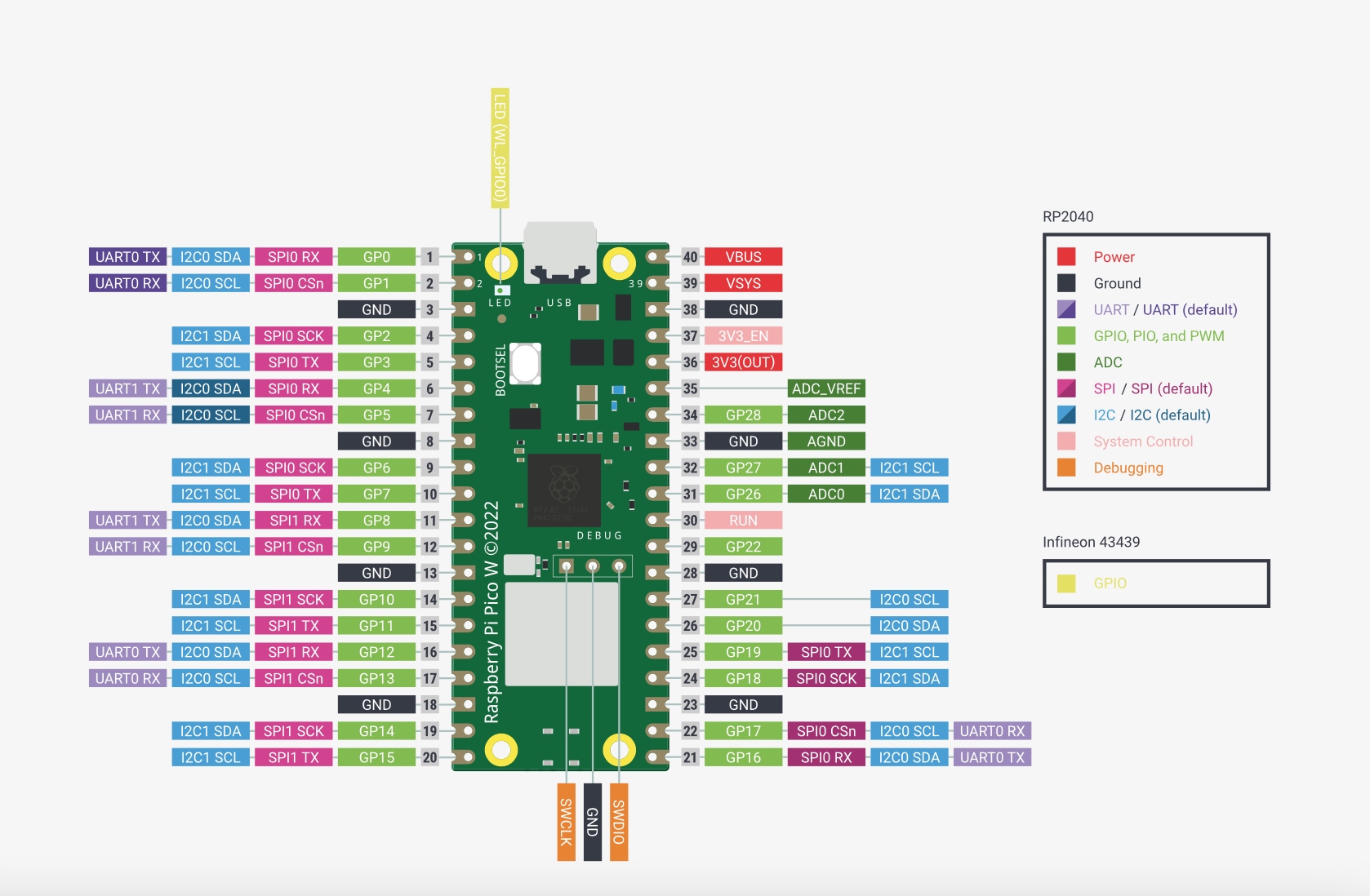1370x896 pixels.
Task: Select the System Control legend text
Action: pyautogui.click(x=1143, y=441)
